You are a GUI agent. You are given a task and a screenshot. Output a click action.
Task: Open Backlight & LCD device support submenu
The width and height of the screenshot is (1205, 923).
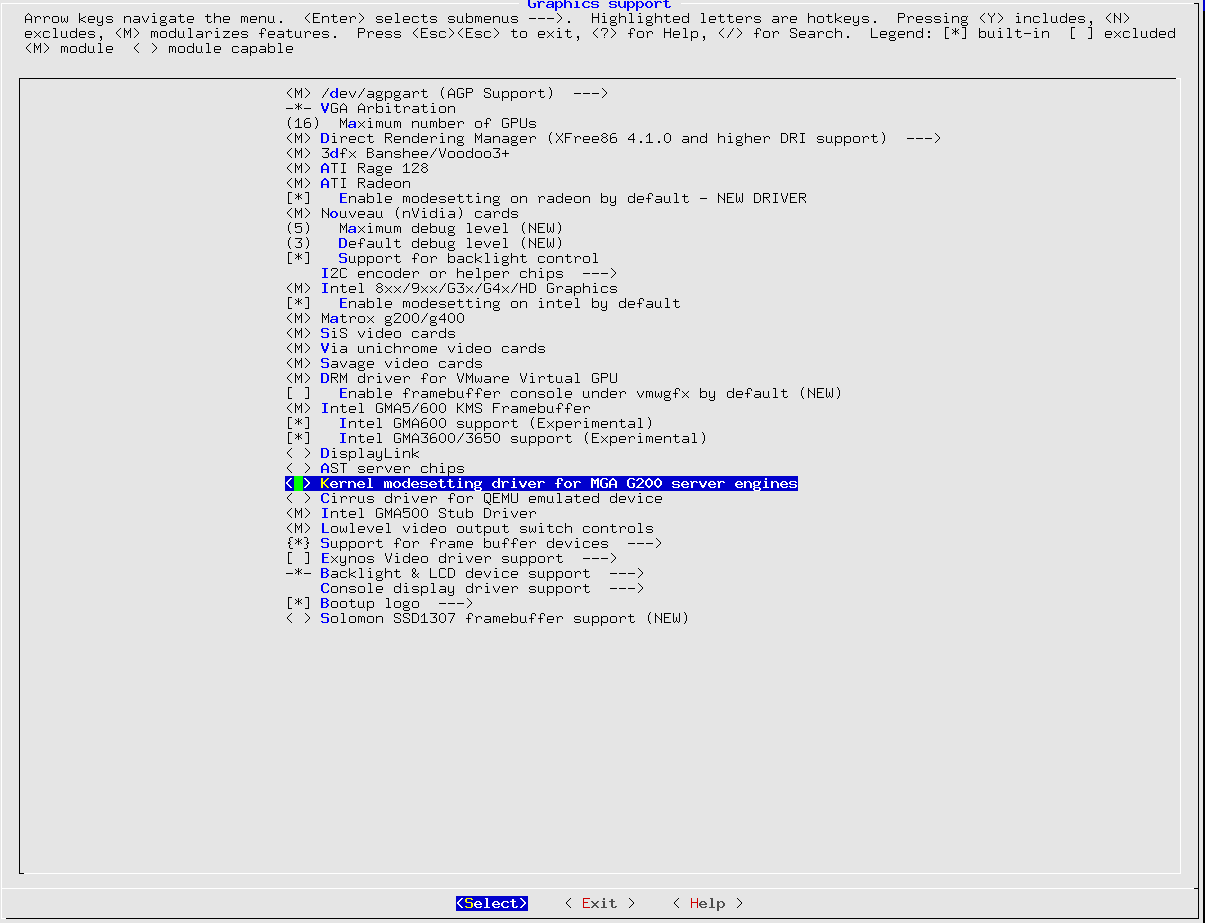(465, 573)
